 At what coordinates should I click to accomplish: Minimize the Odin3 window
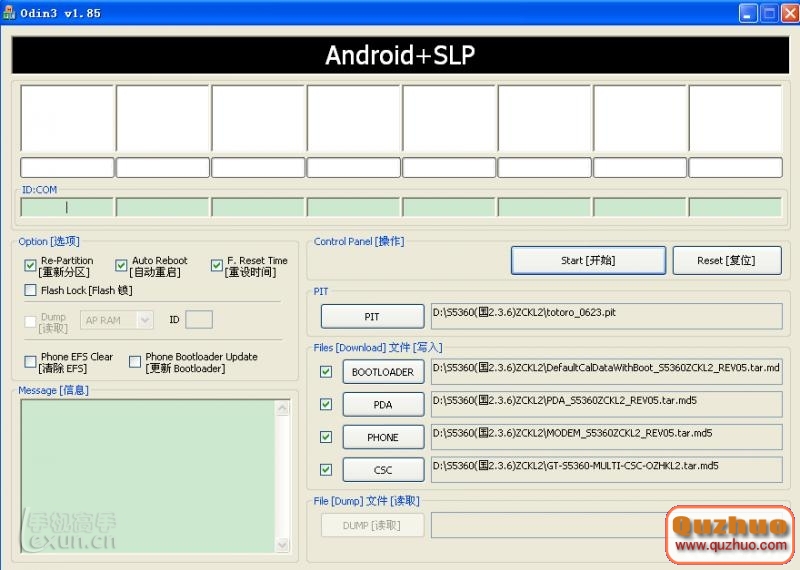point(748,13)
